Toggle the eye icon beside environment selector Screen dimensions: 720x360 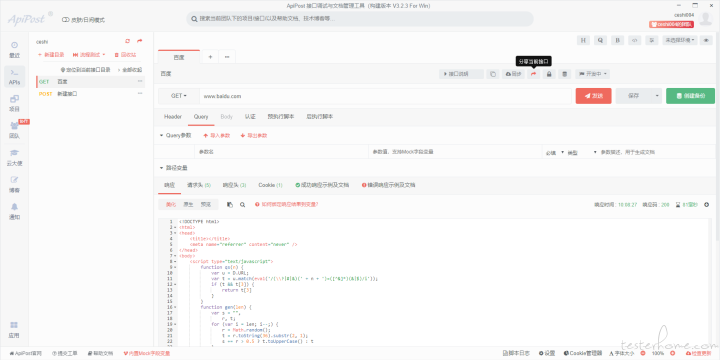click(x=706, y=40)
